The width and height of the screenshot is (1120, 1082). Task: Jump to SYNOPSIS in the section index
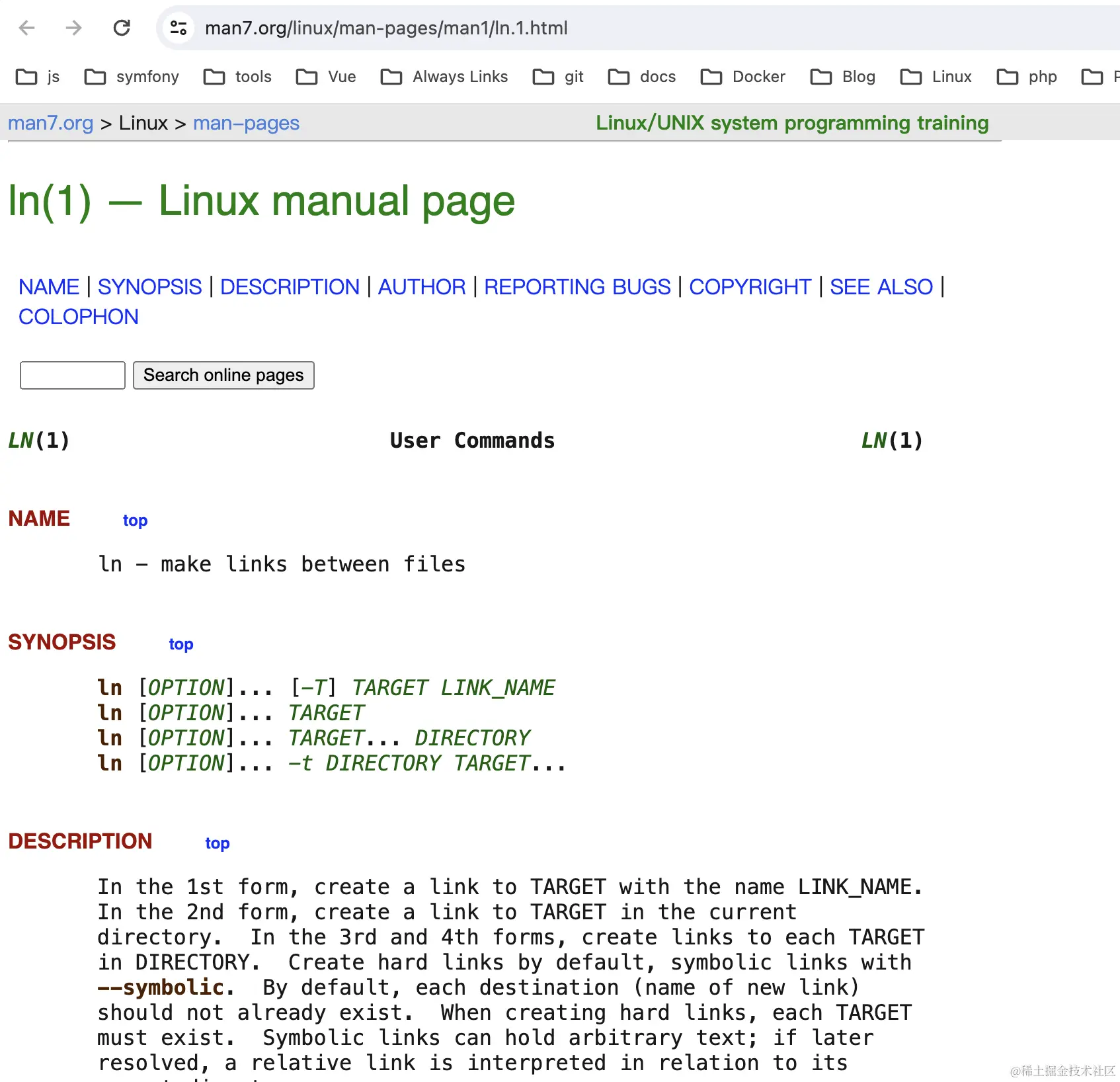tap(149, 287)
